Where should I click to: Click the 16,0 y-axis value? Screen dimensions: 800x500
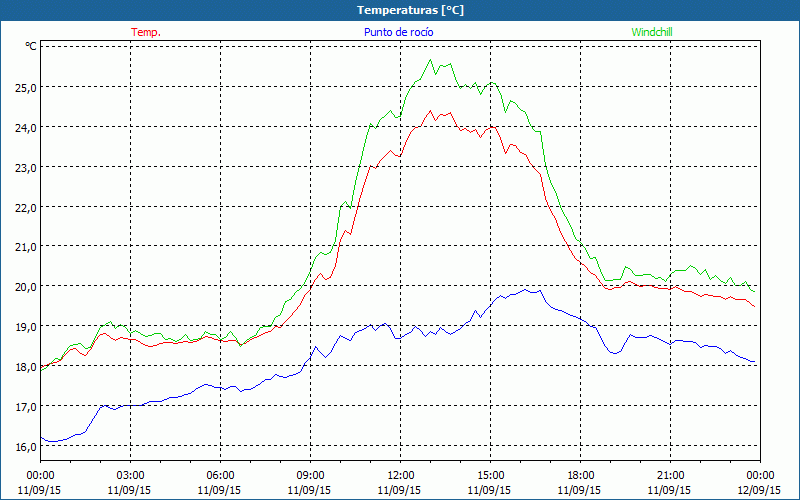[27, 447]
